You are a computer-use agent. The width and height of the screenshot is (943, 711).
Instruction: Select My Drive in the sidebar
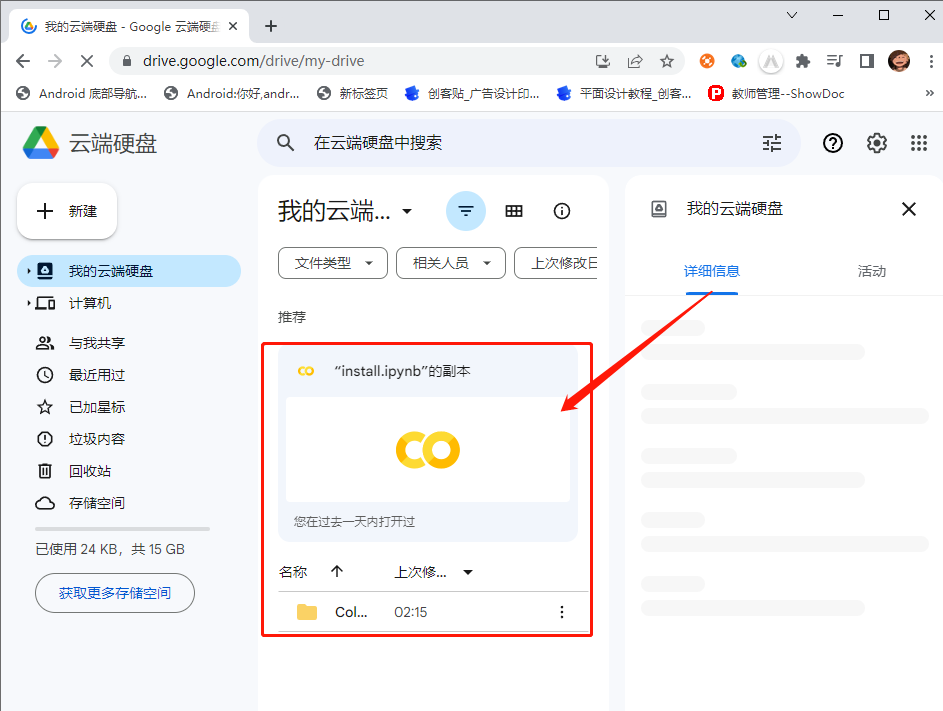point(129,271)
